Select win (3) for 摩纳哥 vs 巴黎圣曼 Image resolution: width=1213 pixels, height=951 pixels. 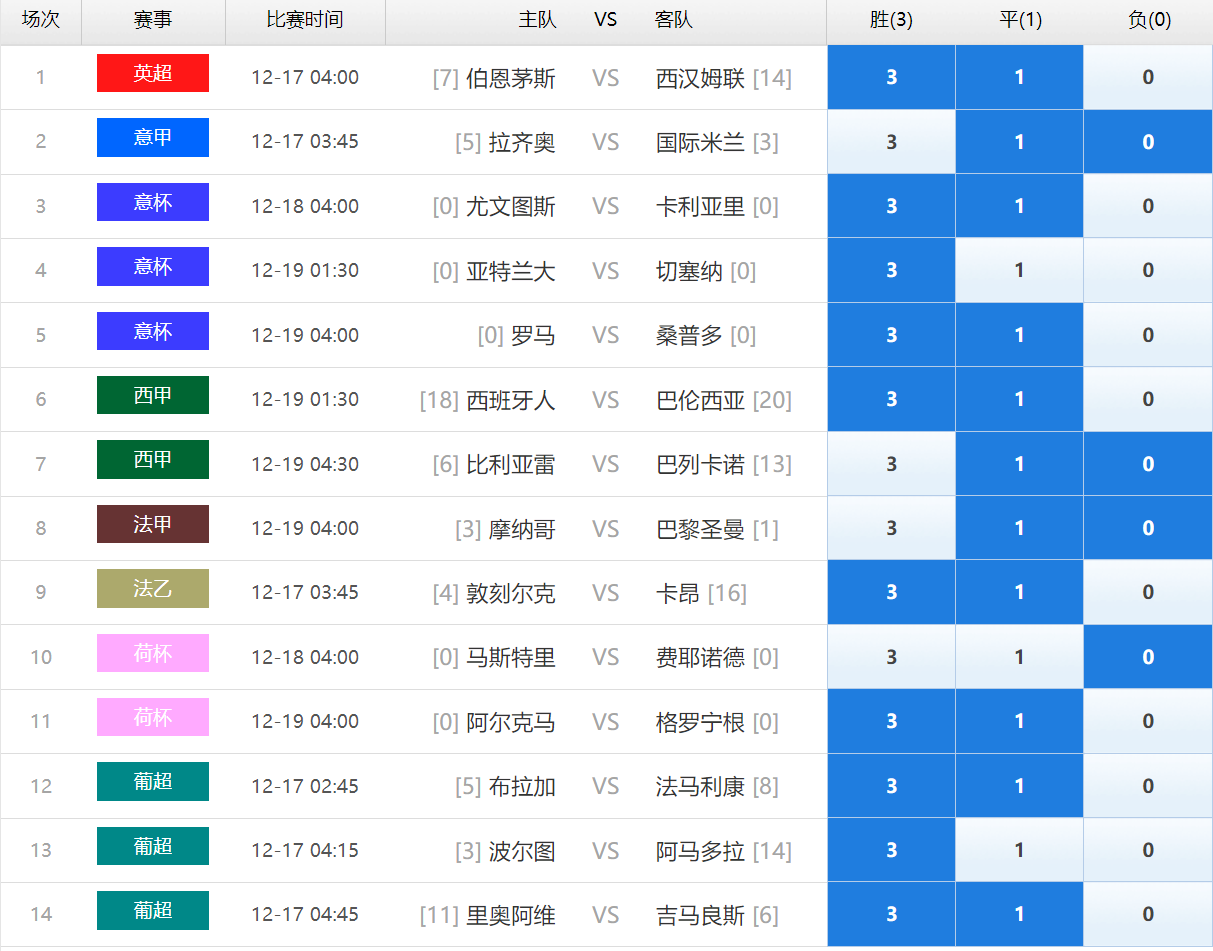(x=891, y=528)
